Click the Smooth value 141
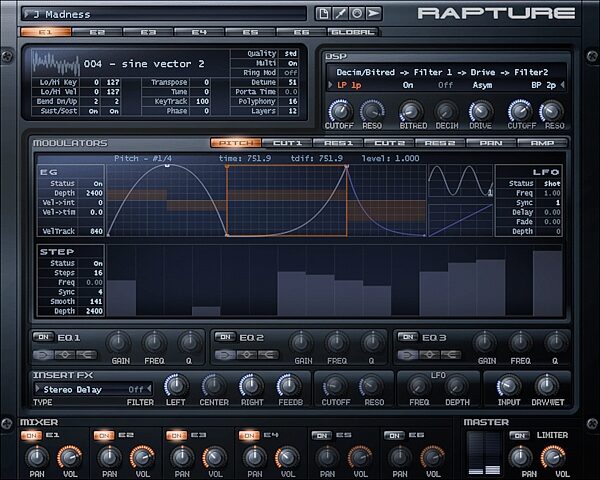This screenshot has height=480, width=600. [x=96, y=302]
